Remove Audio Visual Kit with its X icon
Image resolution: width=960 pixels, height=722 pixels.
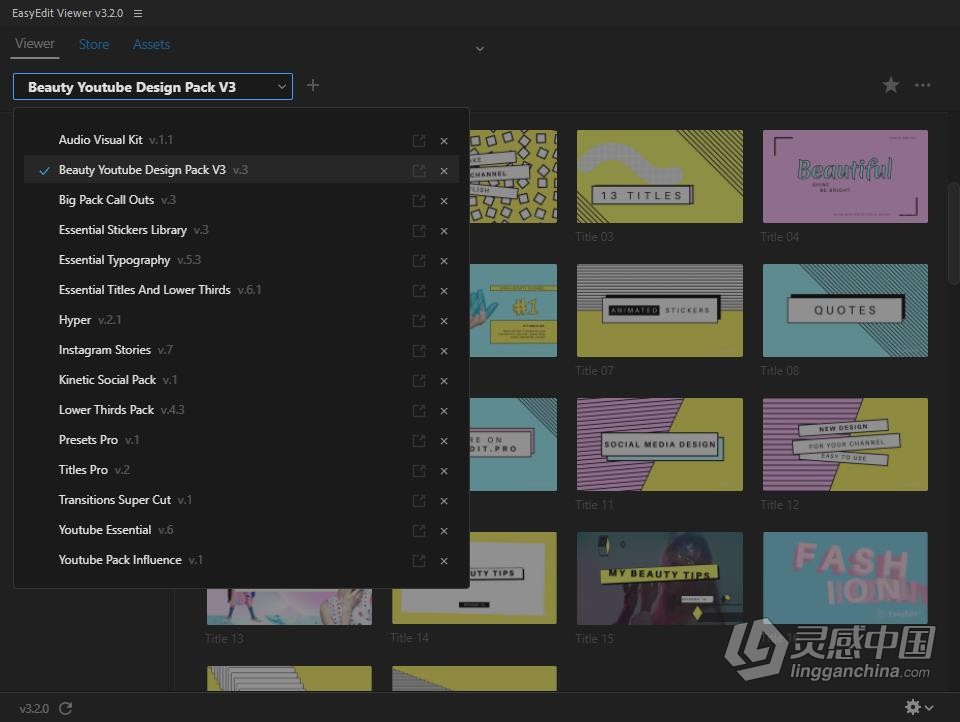tap(444, 141)
